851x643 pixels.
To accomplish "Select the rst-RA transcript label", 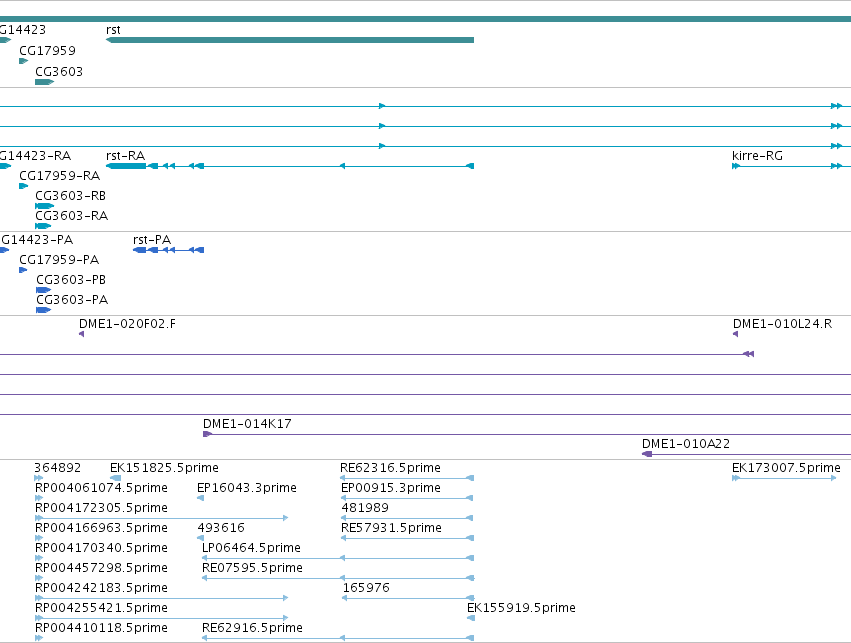I will [126, 156].
